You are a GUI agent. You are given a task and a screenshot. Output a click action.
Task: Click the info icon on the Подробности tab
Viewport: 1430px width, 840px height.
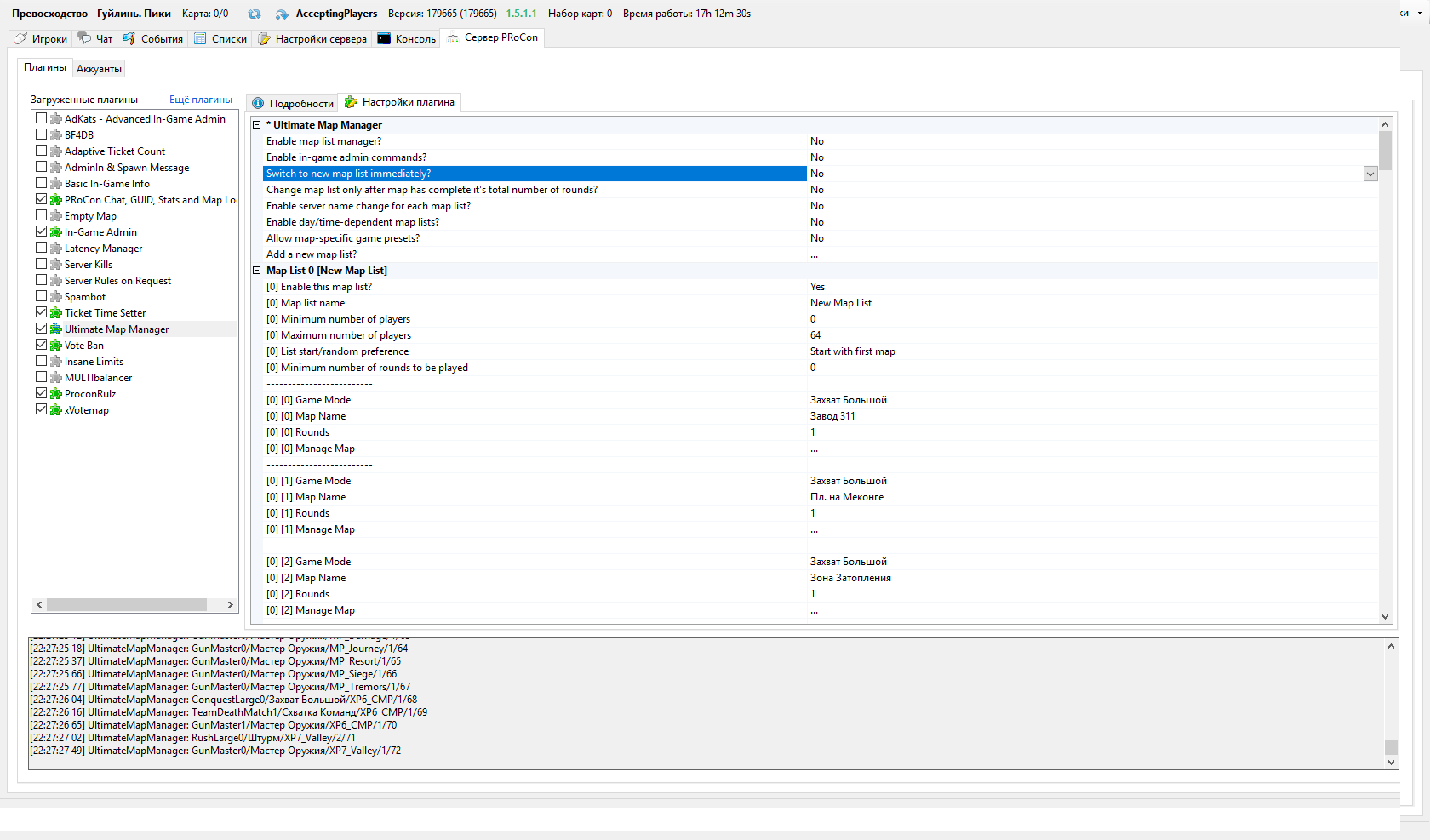pyautogui.click(x=258, y=103)
